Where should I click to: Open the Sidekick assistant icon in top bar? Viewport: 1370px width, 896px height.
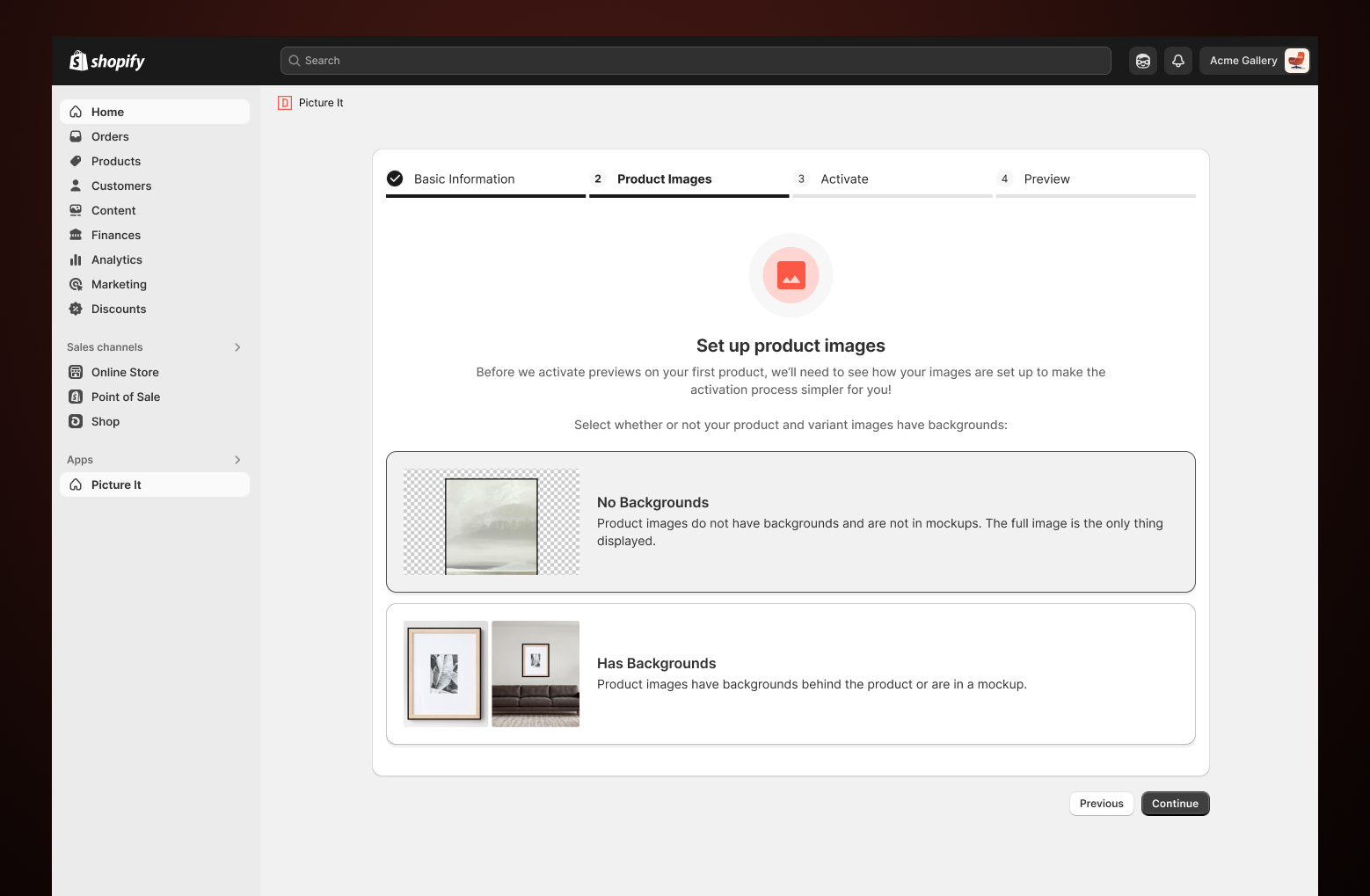(1143, 61)
